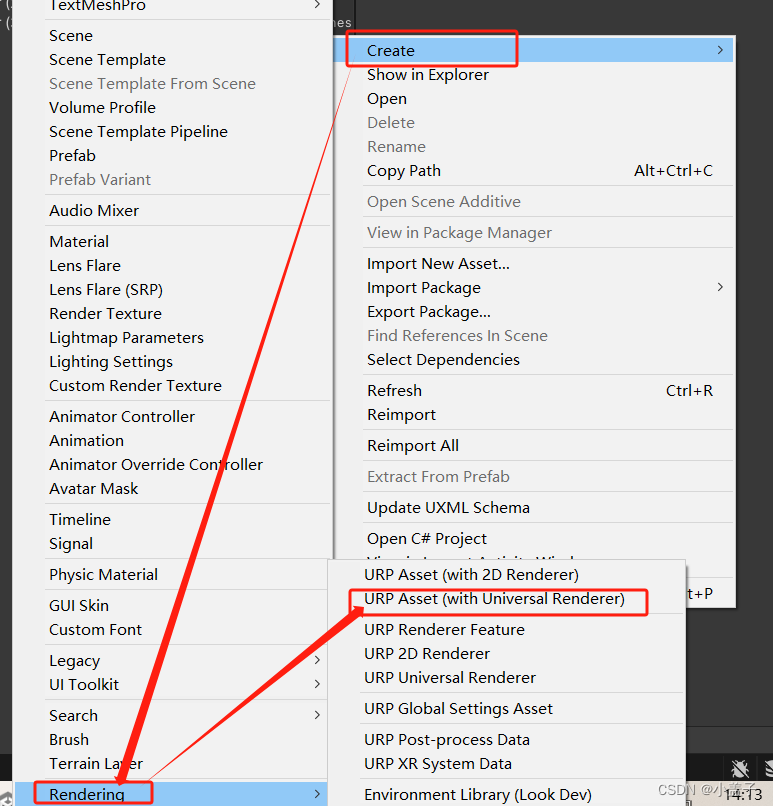This screenshot has width=773, height=806.
Task: Select Show in Explorer
Action: point(427,74)
